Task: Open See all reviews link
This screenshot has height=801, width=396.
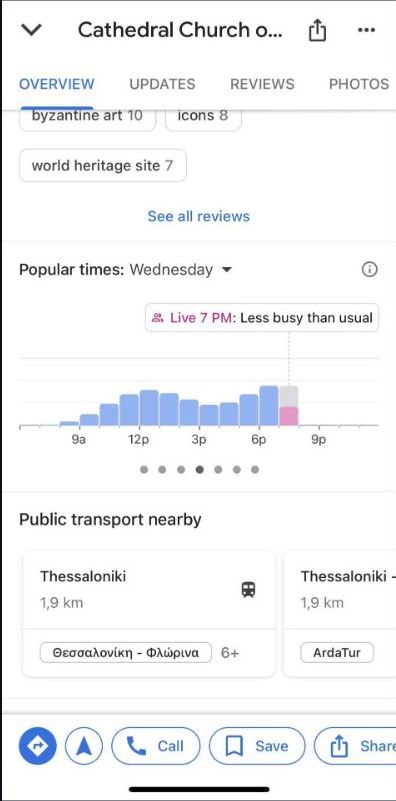Action: tap(199, 216)
